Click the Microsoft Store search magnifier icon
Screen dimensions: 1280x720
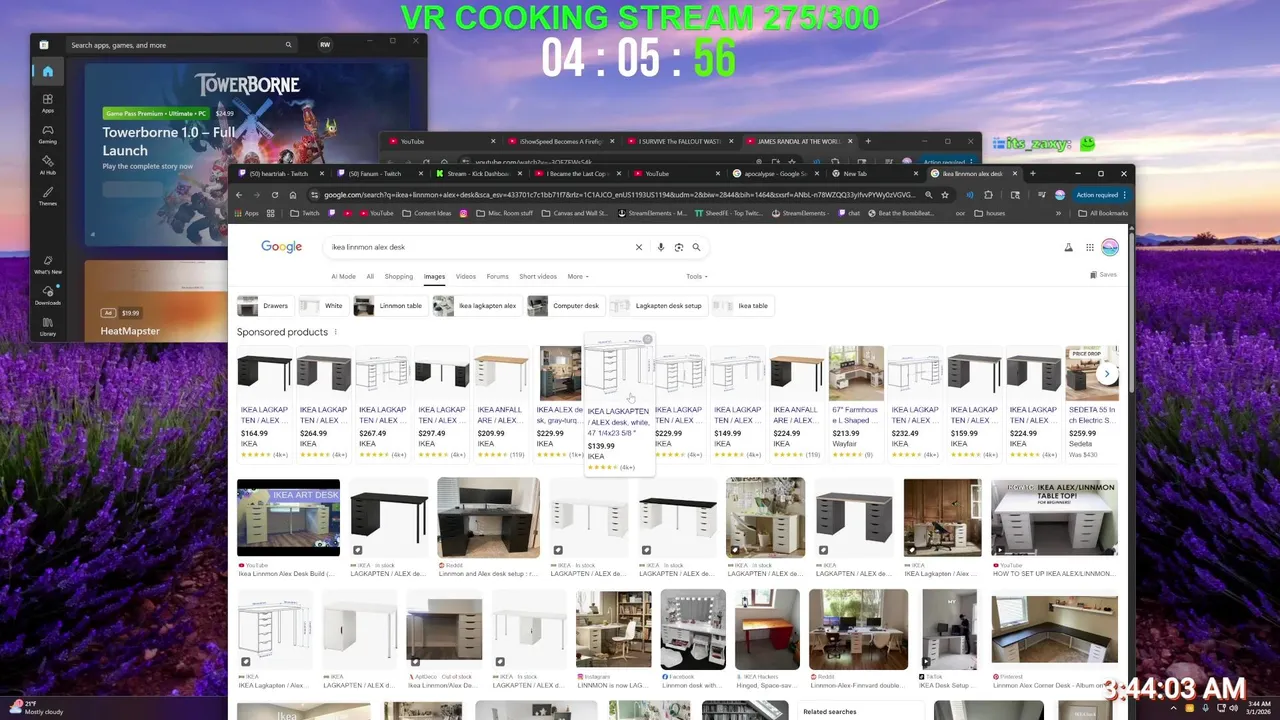coord(288,45)
